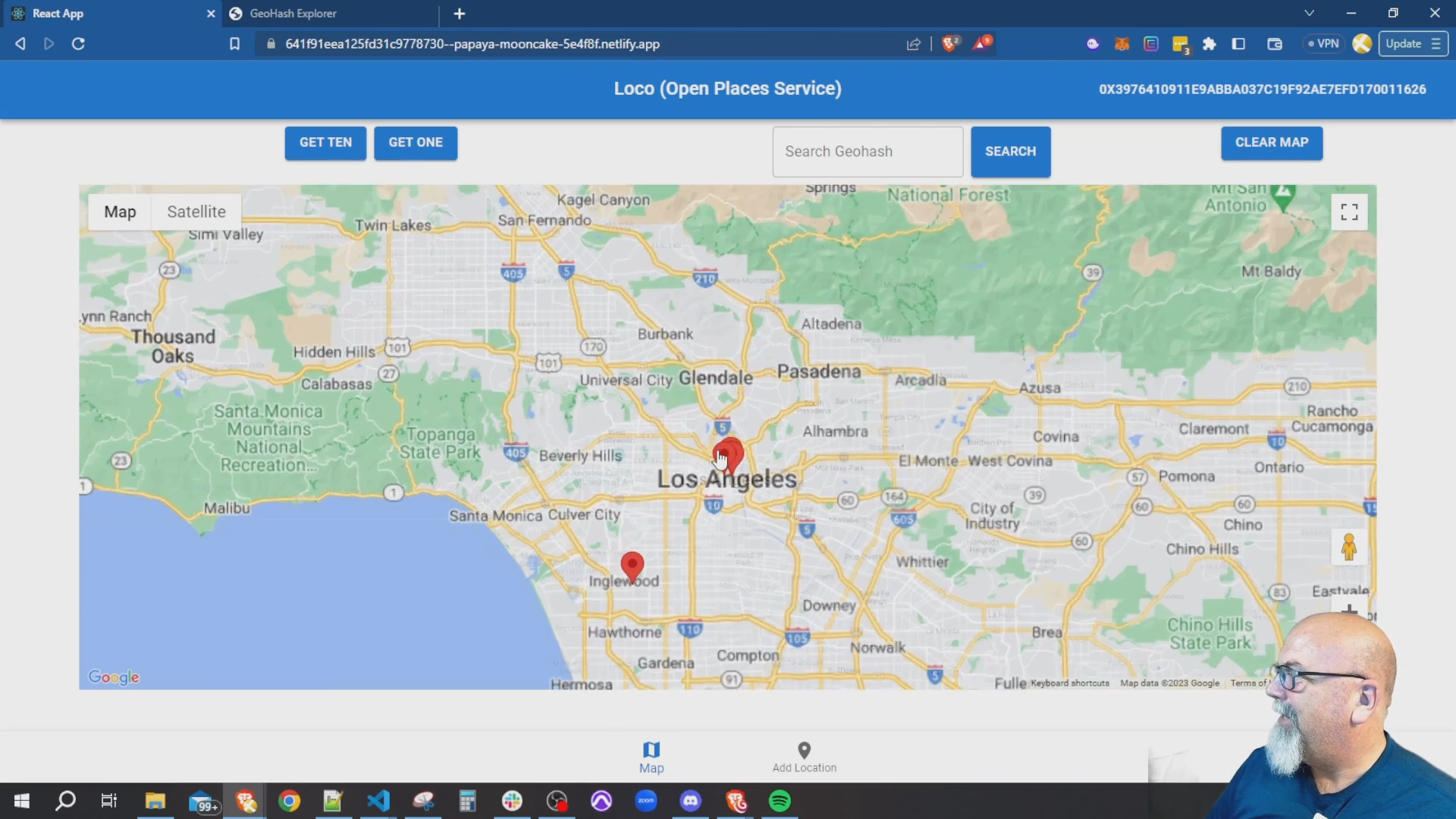
Task: Open Brave Shields lion icon
Action: pos(949,43)
